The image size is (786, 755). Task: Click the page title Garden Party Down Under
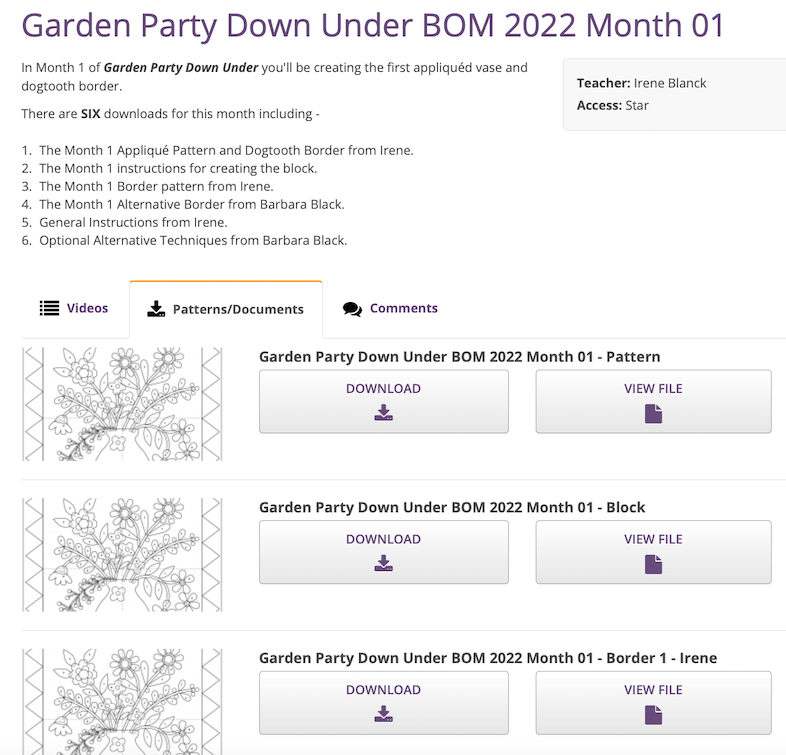pos(372,24)
